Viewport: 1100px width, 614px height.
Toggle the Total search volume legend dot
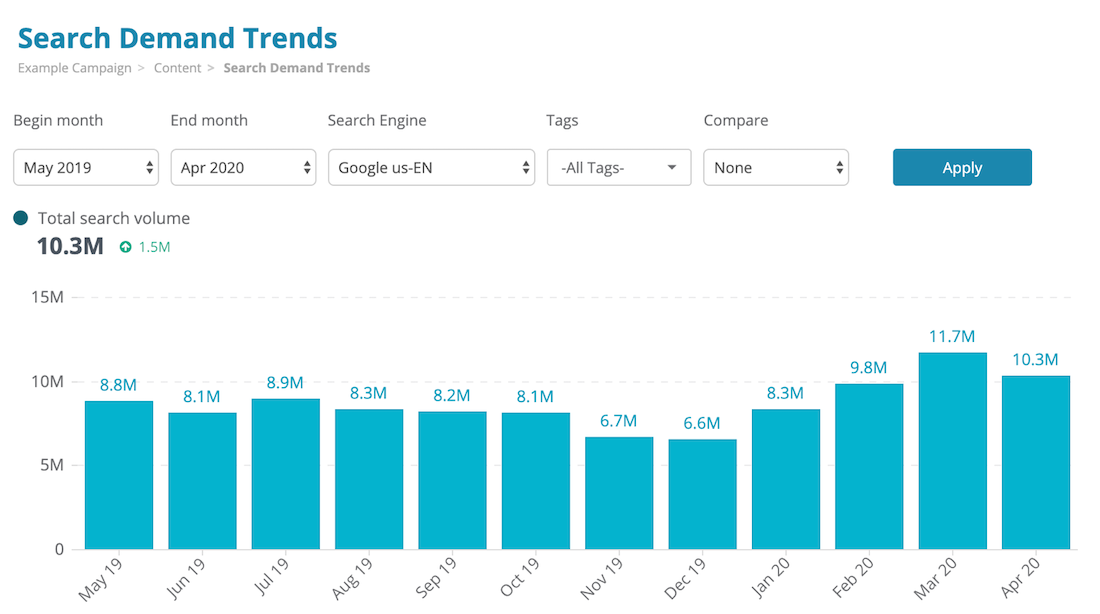(21, 218)
